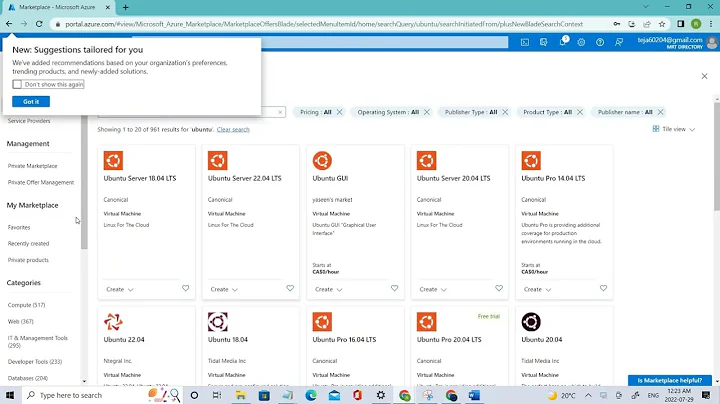Open the account menu avatar

(712, 43)
